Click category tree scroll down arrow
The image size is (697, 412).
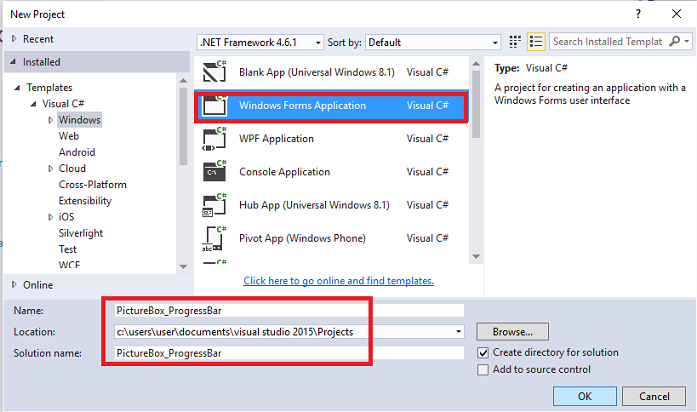click(183, 267)
